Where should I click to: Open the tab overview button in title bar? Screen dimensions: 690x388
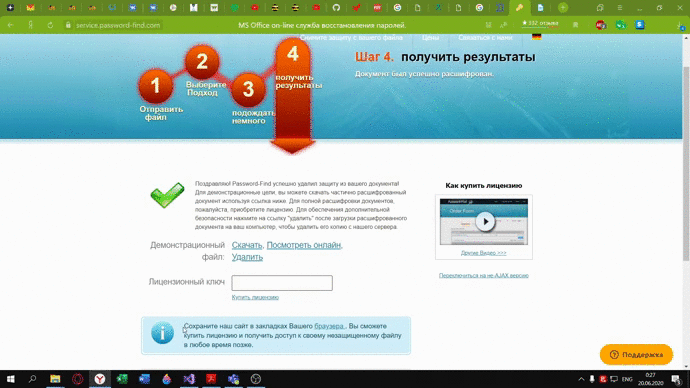(600, 7)
